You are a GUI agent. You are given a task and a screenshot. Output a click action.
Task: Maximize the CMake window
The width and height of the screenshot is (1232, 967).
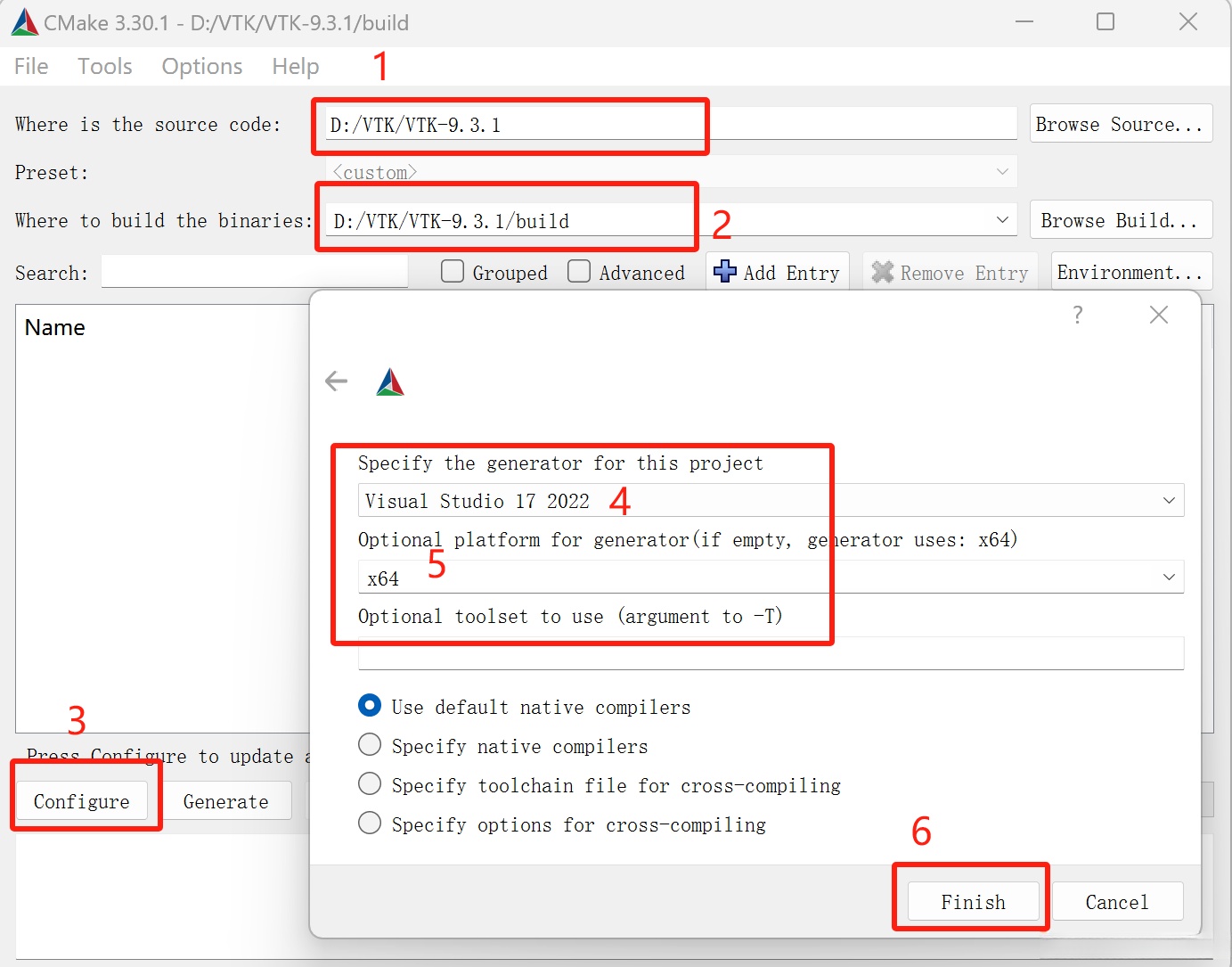(x=1106, y=21)
